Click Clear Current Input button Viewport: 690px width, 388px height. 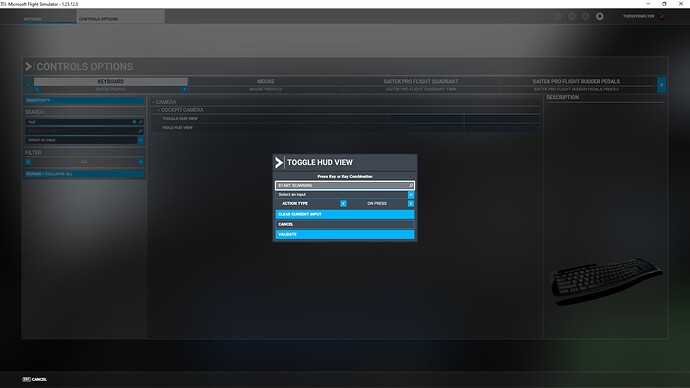(x=345, y=214)
